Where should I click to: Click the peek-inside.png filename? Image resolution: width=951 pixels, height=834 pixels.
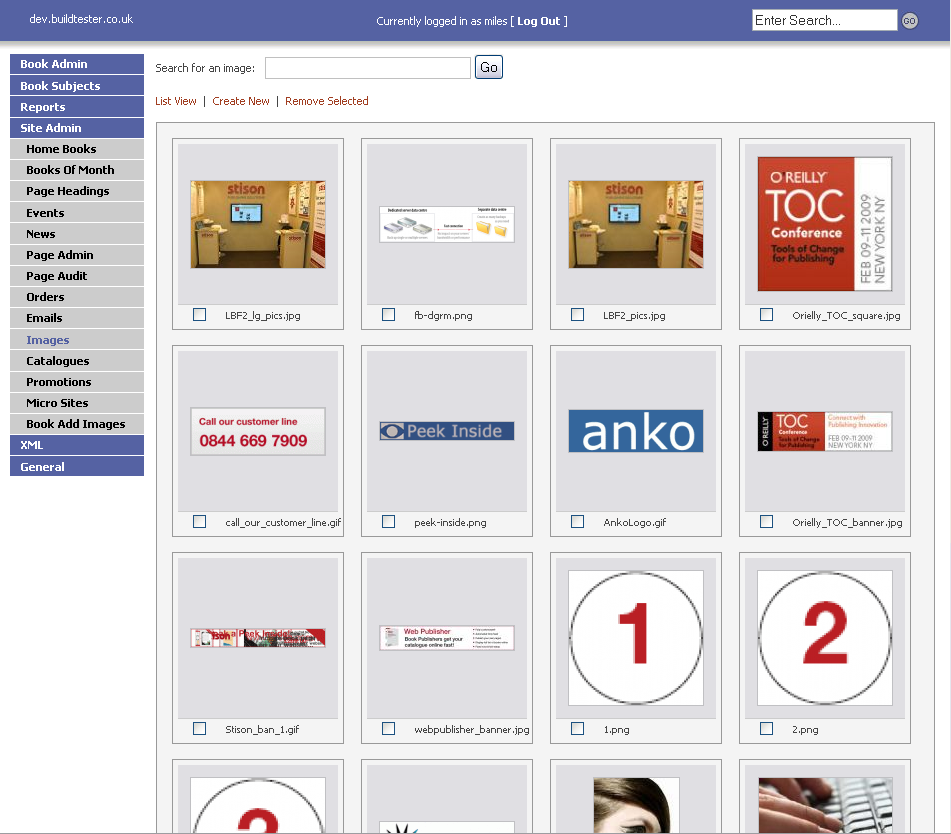tap(450, 523)
